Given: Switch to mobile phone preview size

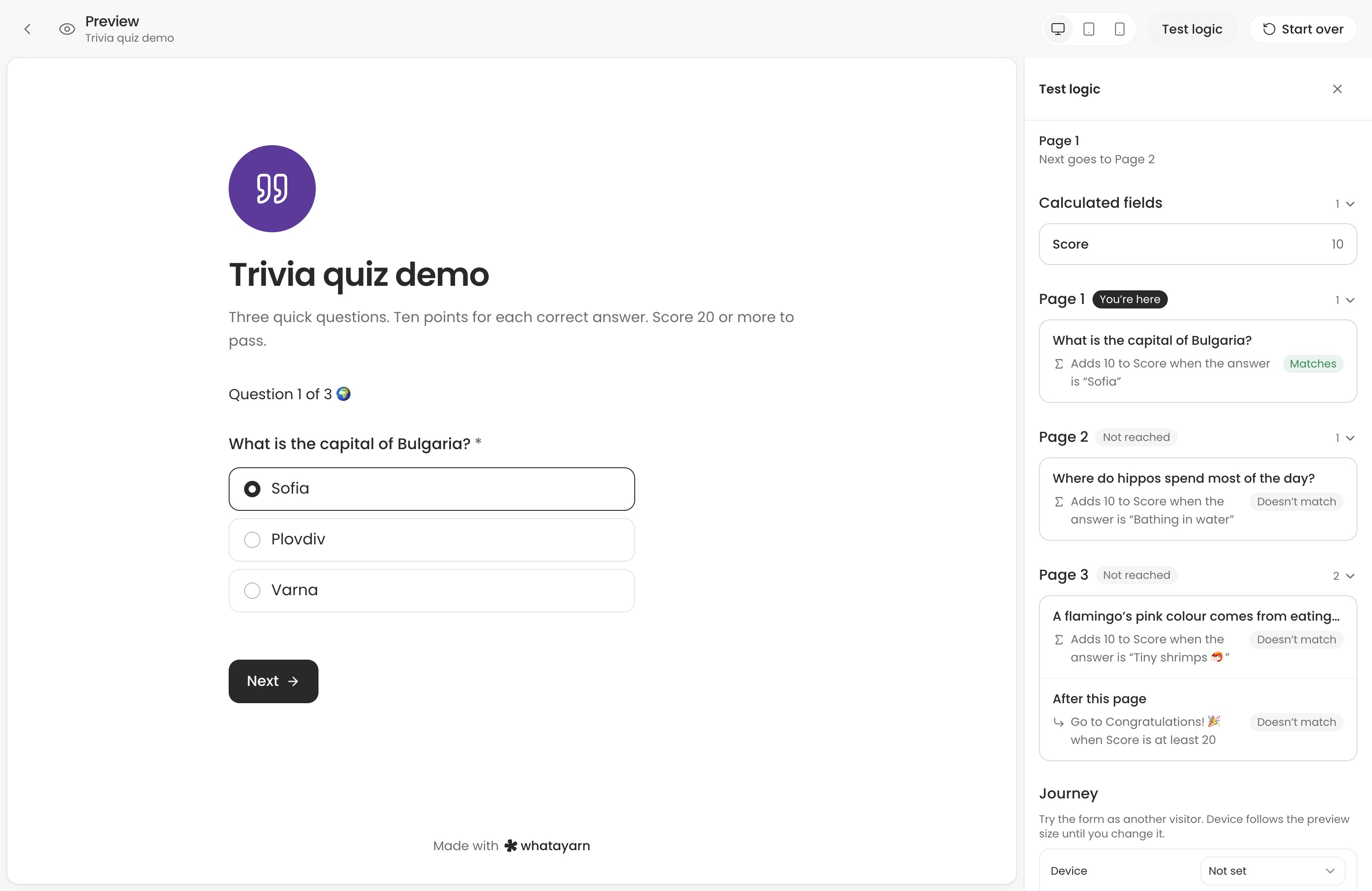Looking at the screenshot, I should click(x=1119, y=29).
